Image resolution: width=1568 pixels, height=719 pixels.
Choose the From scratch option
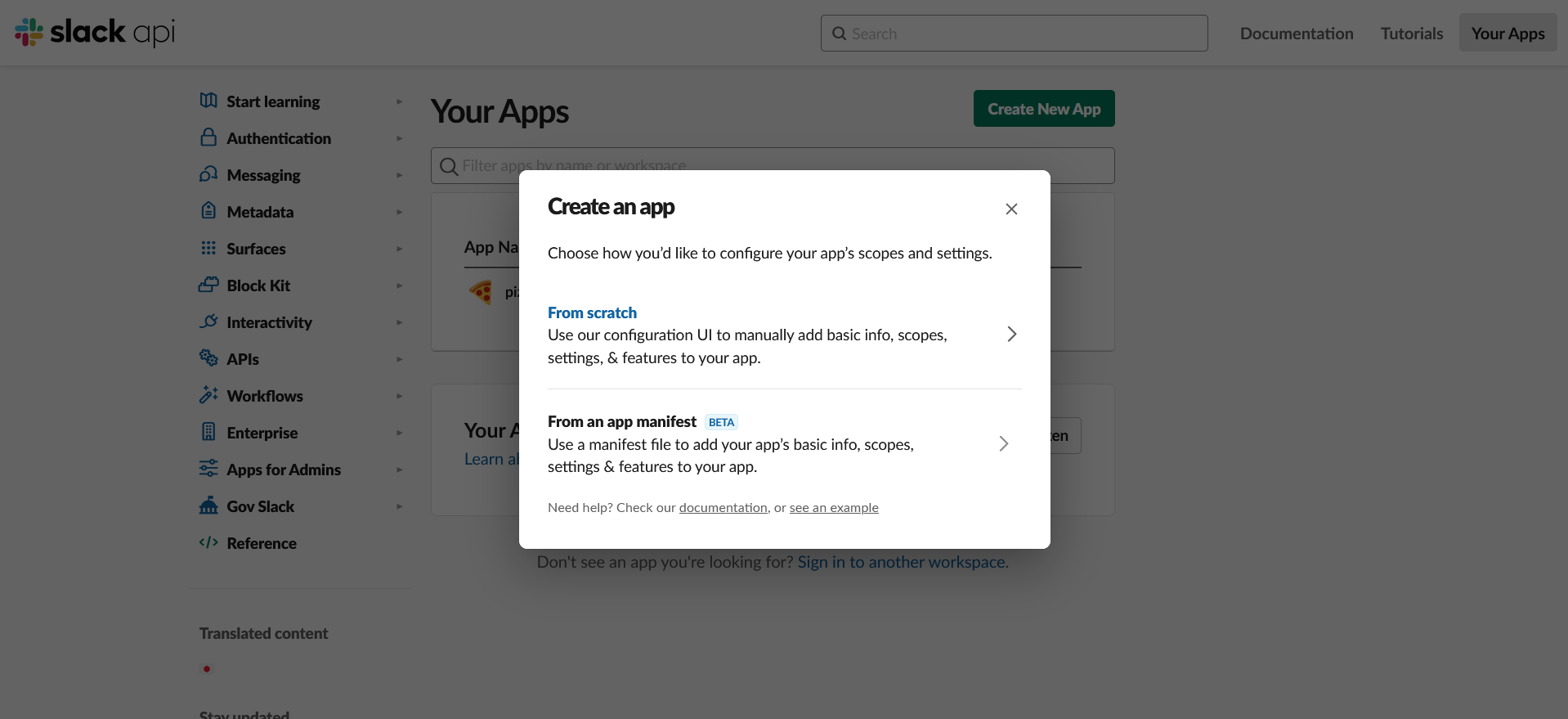pyautogui.click(x=592, y=312)
